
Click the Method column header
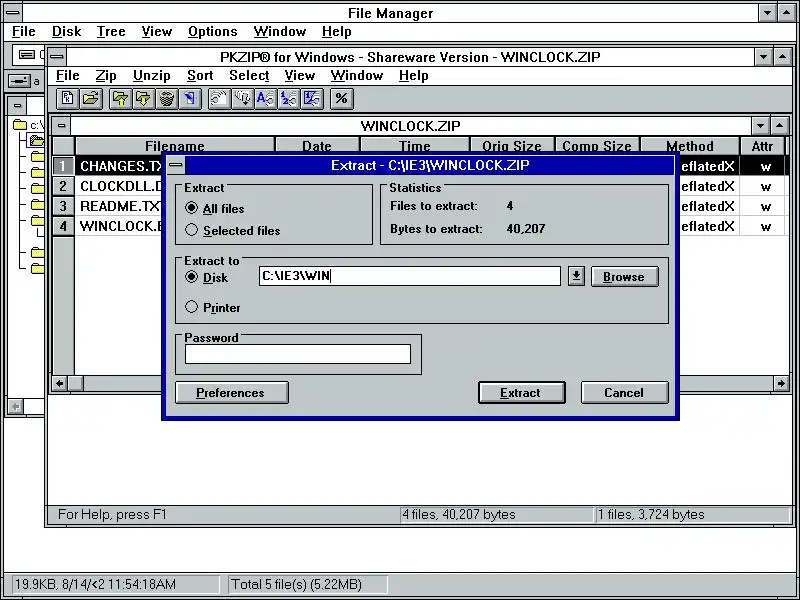[690, 145]
